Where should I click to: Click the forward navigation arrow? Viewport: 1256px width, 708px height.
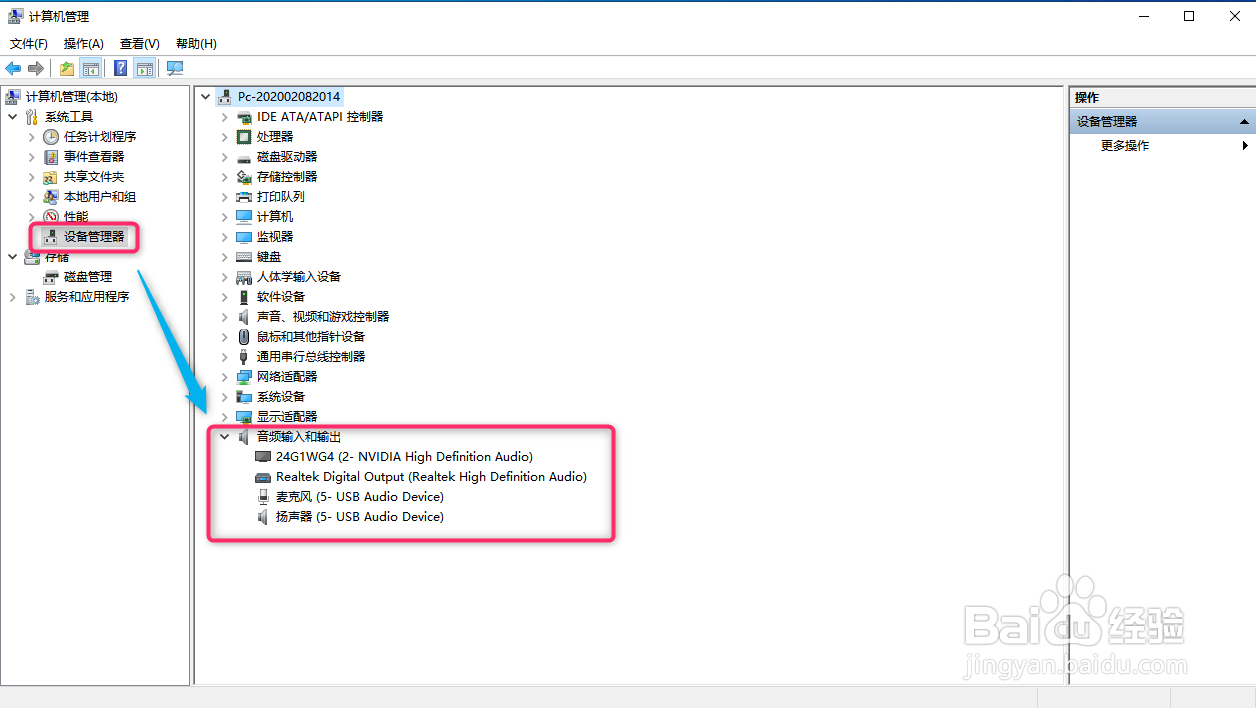pyautogui.click(x=35, y=67)
